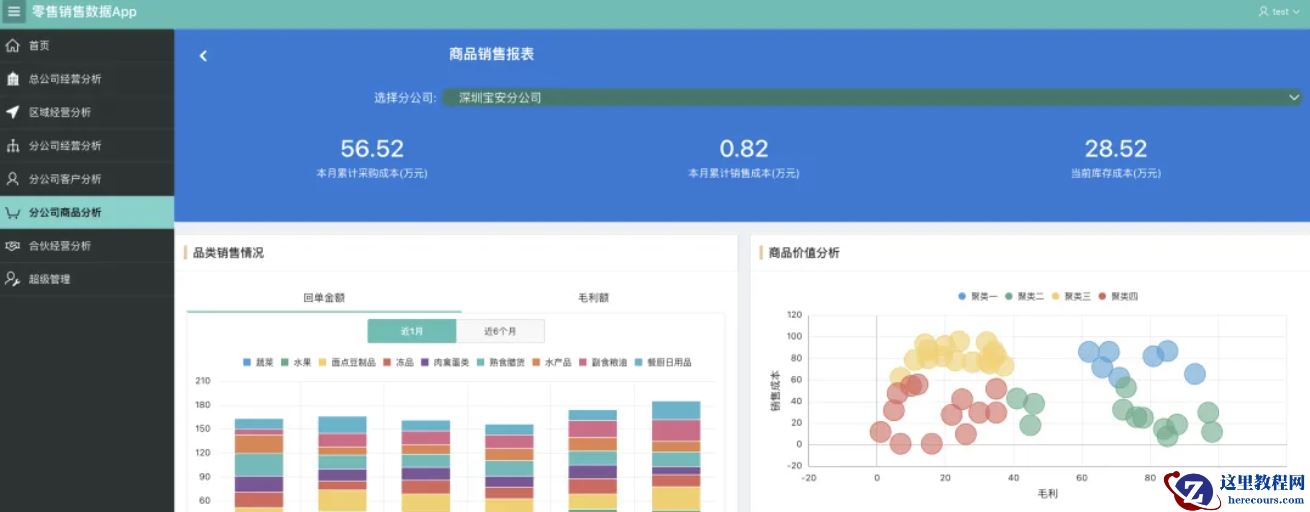Toggle 副食粮油 series in the legend
Screen dimensions: 1310x512
(x=603, y=362)
